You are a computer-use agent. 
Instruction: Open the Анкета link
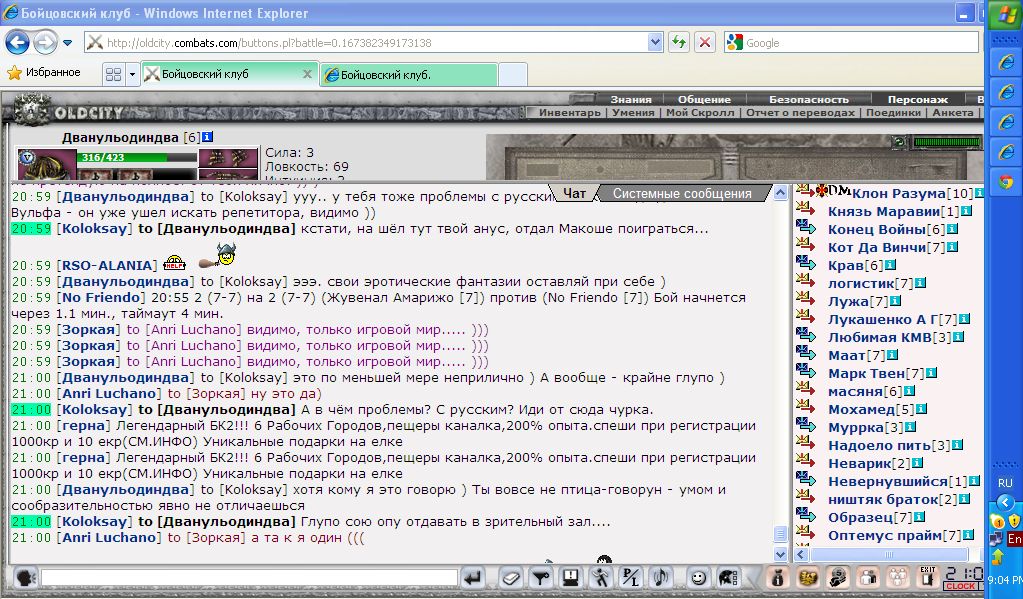pos(953,112)
